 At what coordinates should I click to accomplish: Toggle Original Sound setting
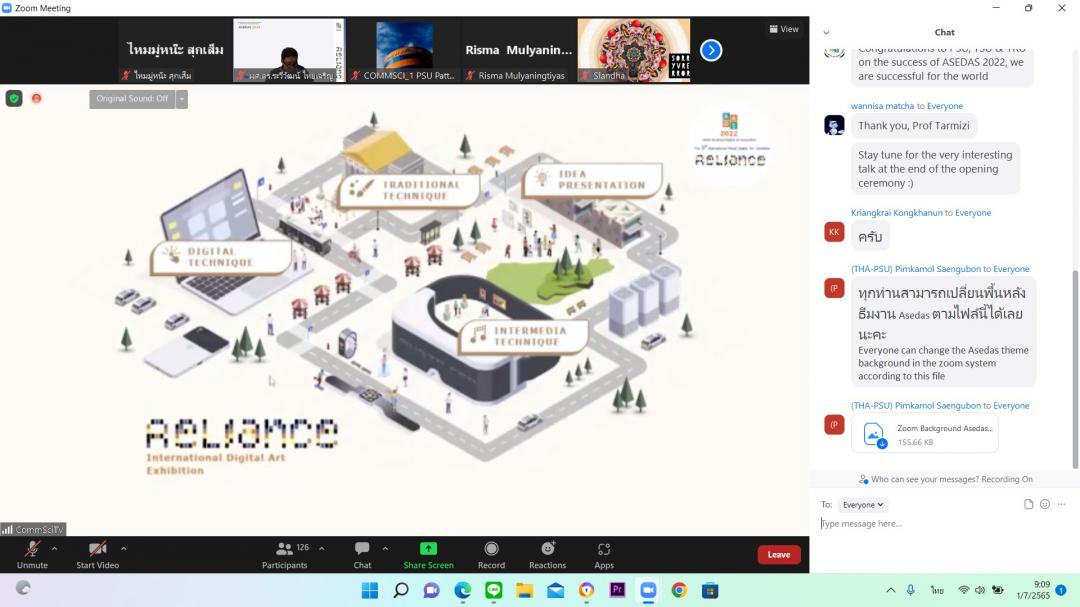click(x=132, y=98)
